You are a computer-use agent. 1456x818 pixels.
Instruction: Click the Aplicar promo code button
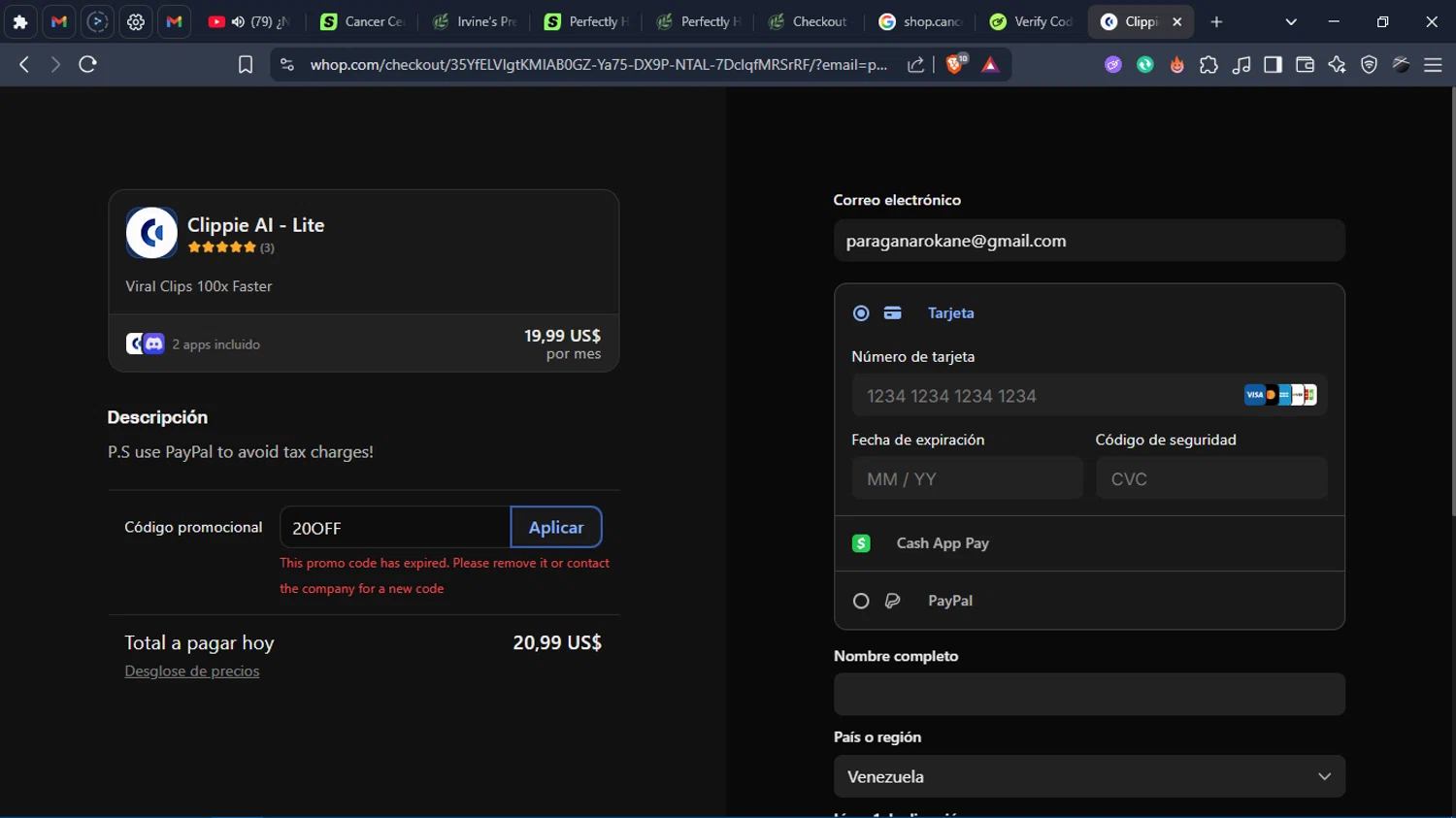[x=556, y=527]
